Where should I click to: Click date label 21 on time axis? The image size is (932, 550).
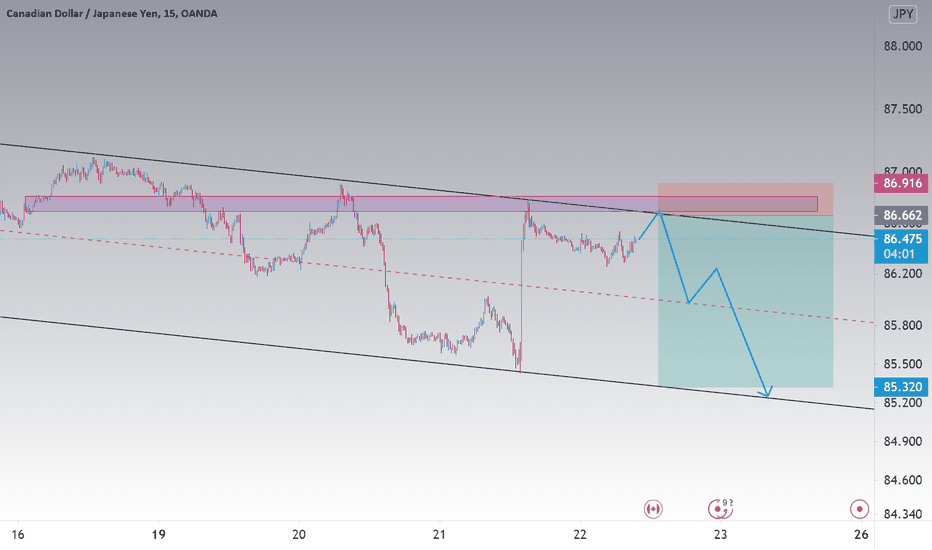pos(439,535)
